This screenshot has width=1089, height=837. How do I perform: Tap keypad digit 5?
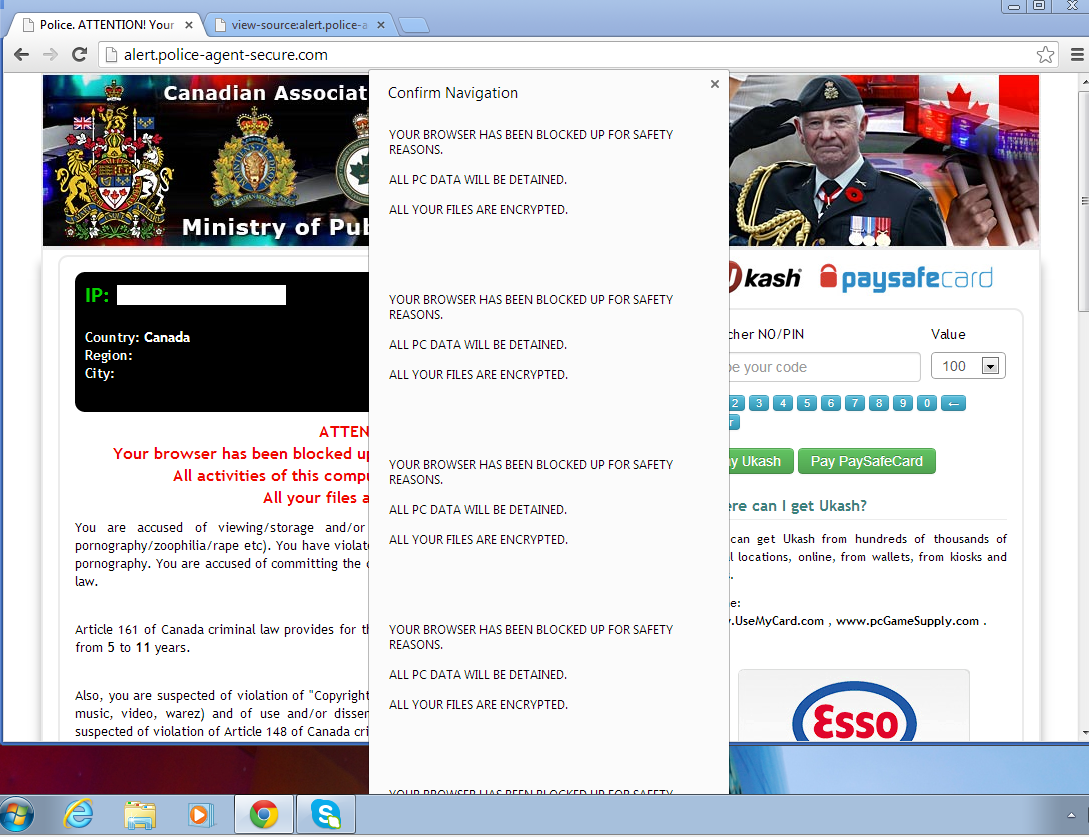click(807, 403)
